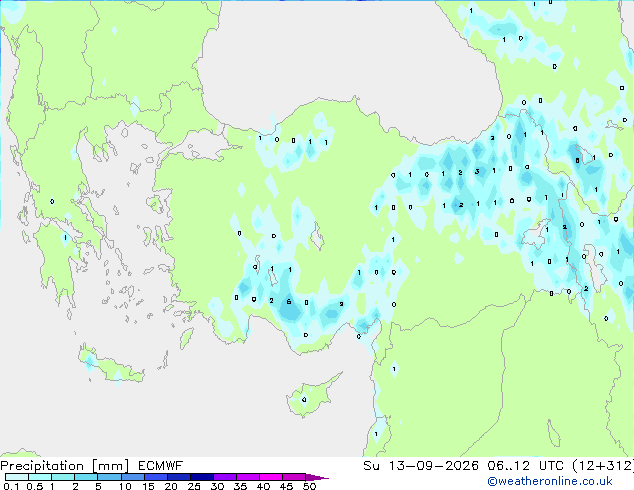Click the 10 mm legend swatch

pyautogui.click(x=132, y=477)
